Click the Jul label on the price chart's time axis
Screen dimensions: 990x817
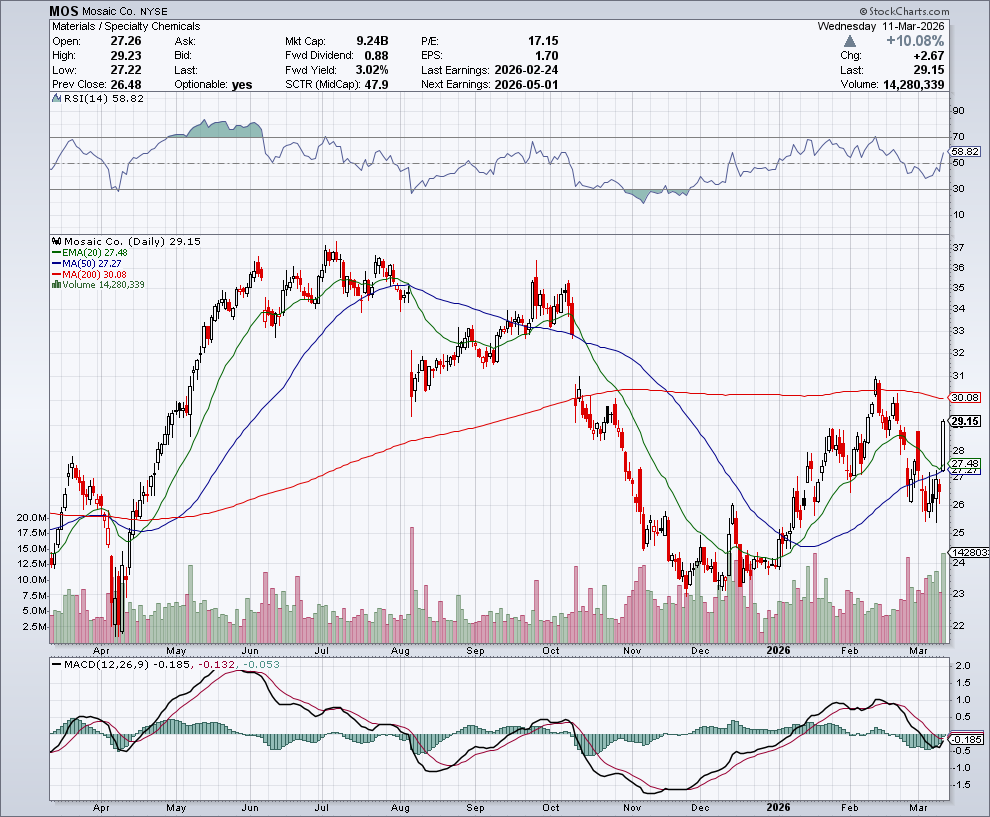323,650
